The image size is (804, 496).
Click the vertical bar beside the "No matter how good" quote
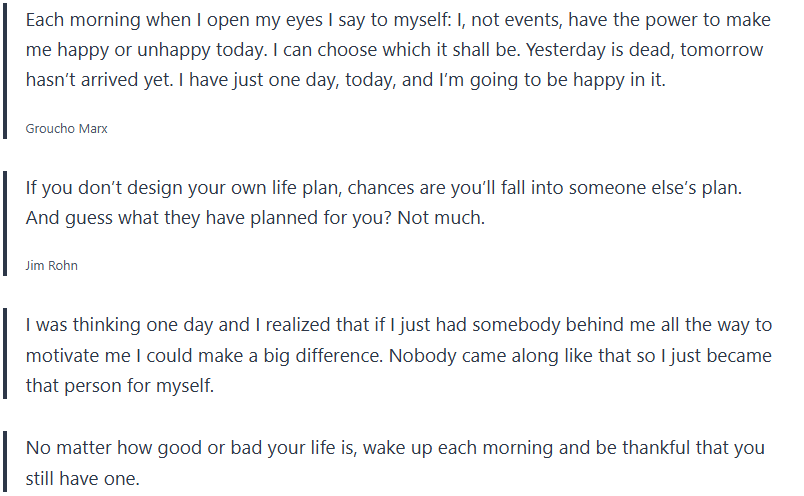coord(6,462)
